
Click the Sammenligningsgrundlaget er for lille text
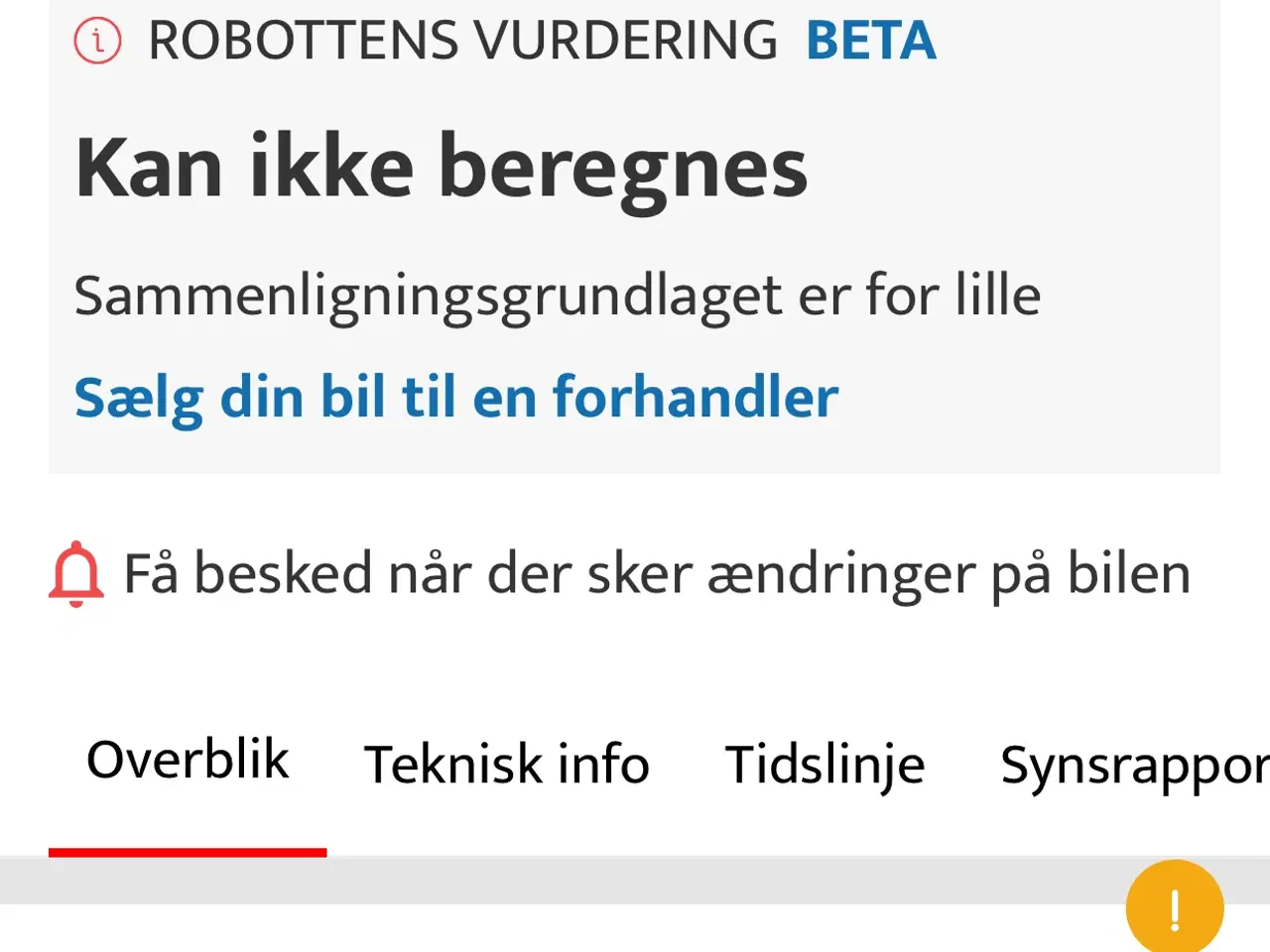coord(558,296)
